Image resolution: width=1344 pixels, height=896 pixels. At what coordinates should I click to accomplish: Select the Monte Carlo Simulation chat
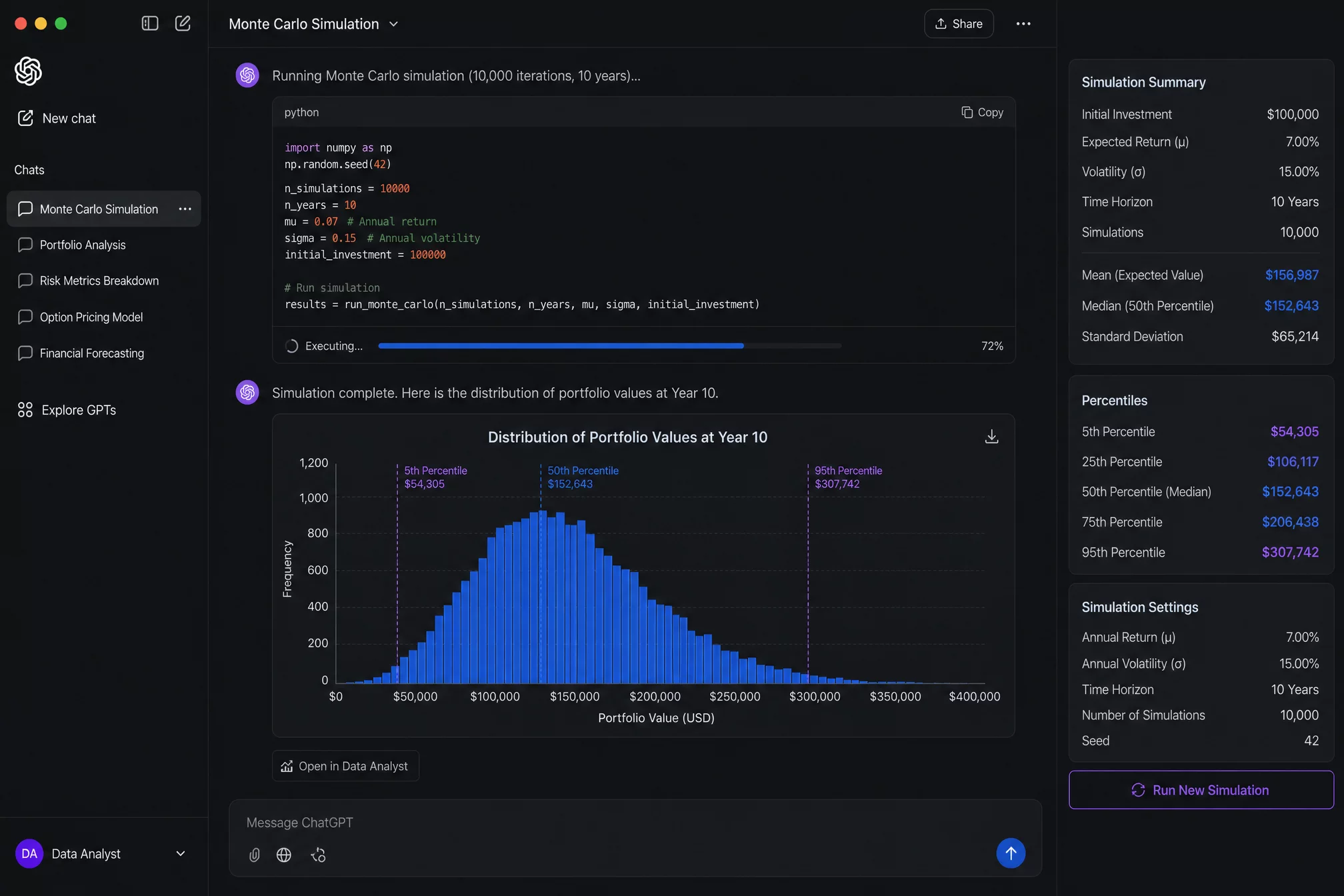pos(103,209)
